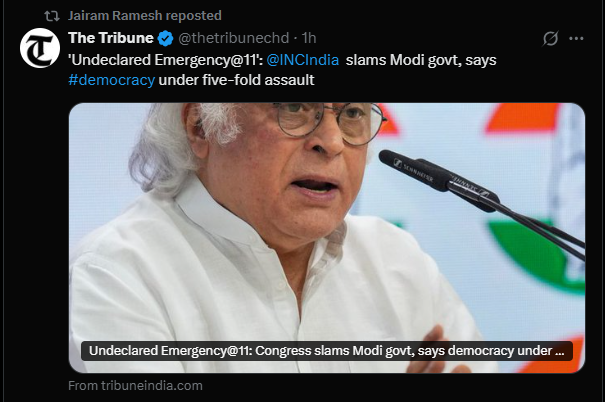Click the word 'reposted' in the header

click(x=192, y=16)
